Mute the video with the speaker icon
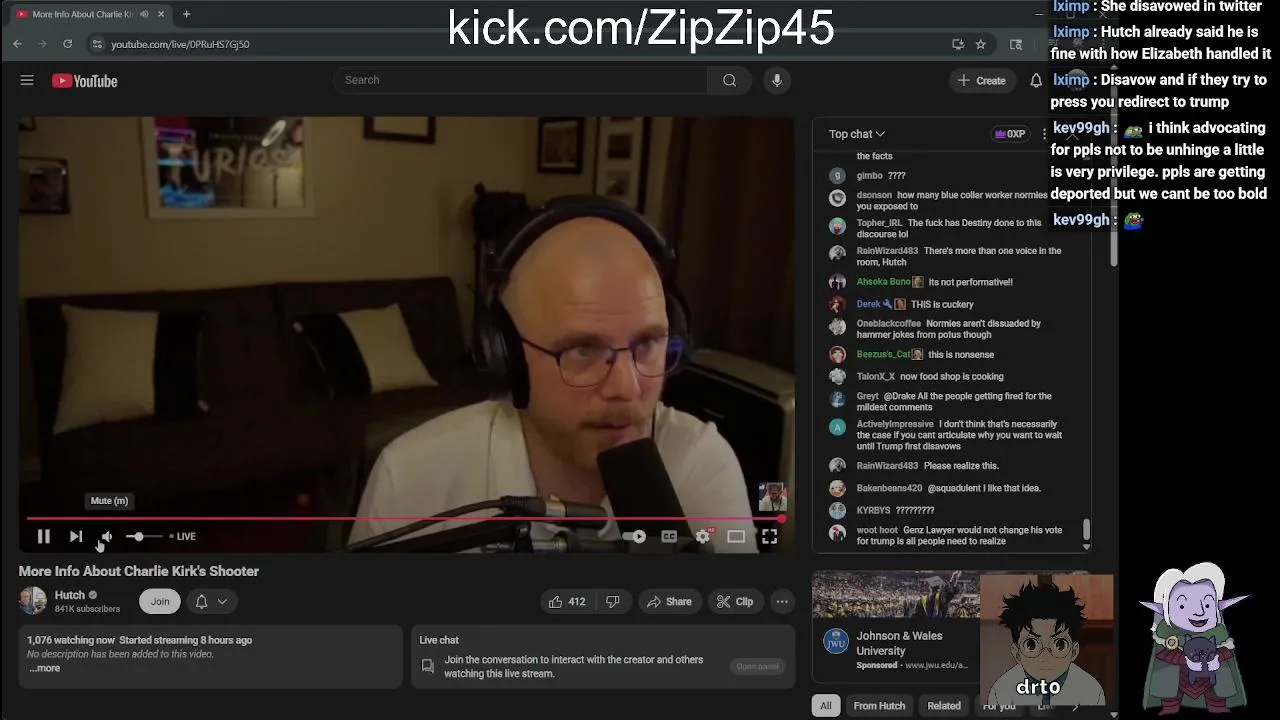This screenshot has height=720, width=1280. 106,537
